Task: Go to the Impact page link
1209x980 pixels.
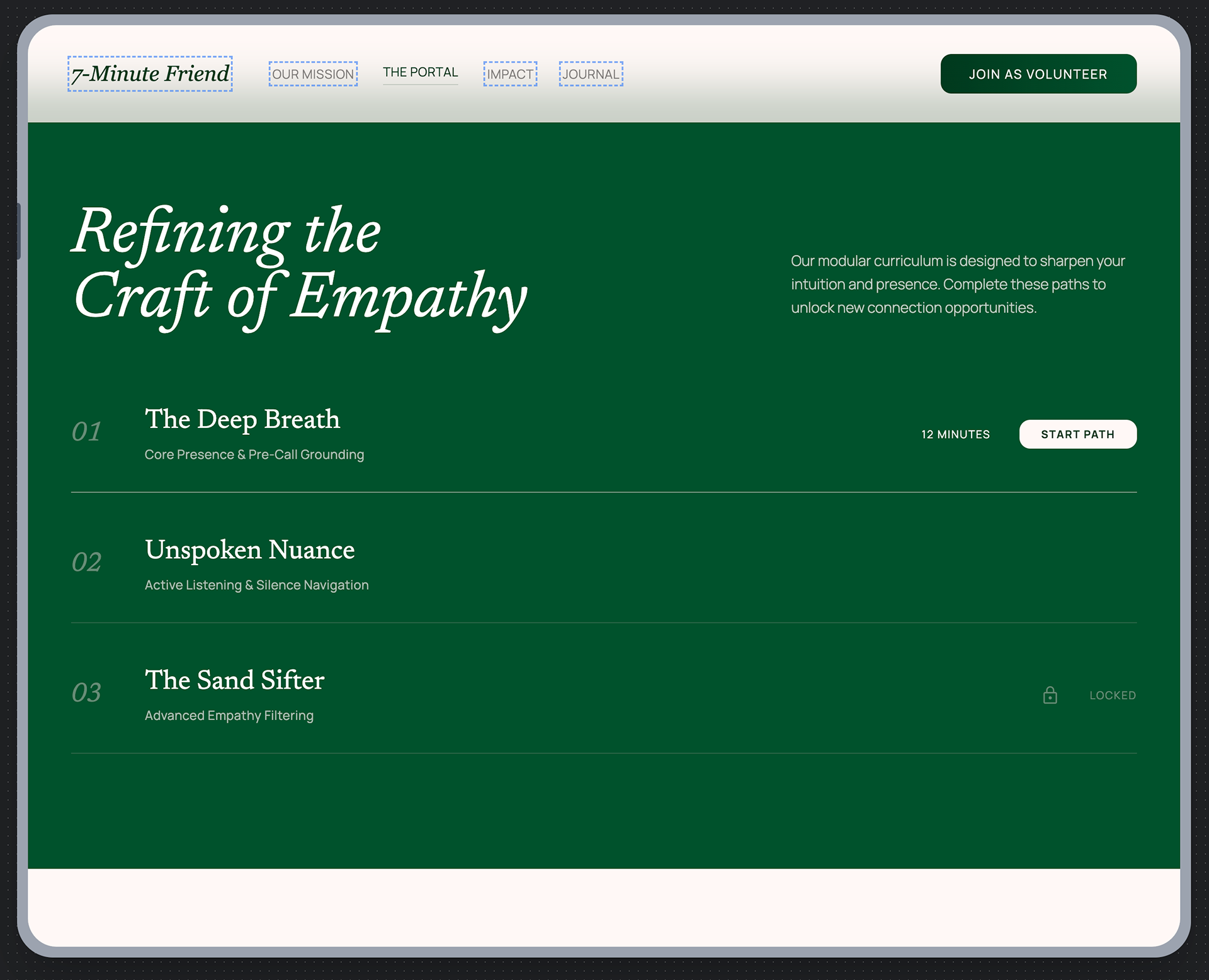Action: 510,74
